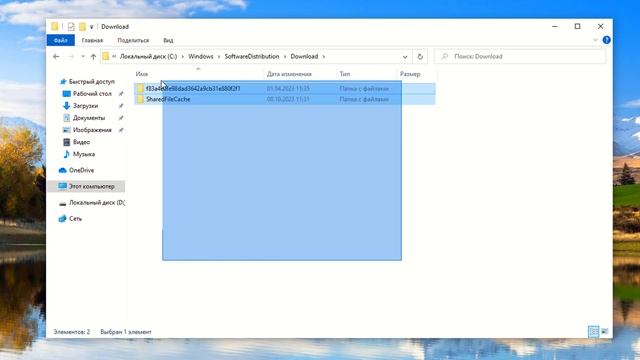
Task: Go up one folder level arrow
Action: [93, 57]
